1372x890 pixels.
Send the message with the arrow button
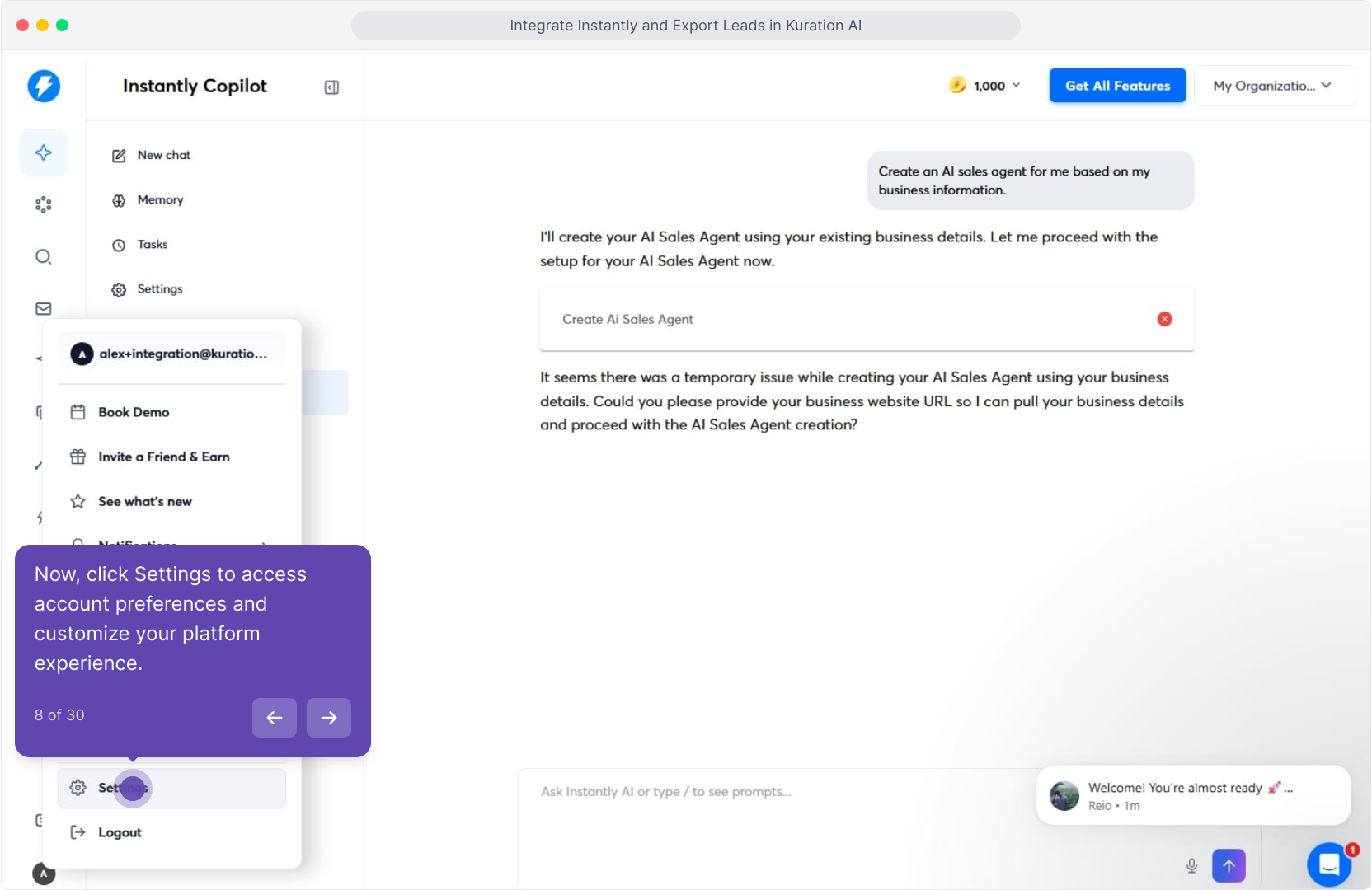1229,865
